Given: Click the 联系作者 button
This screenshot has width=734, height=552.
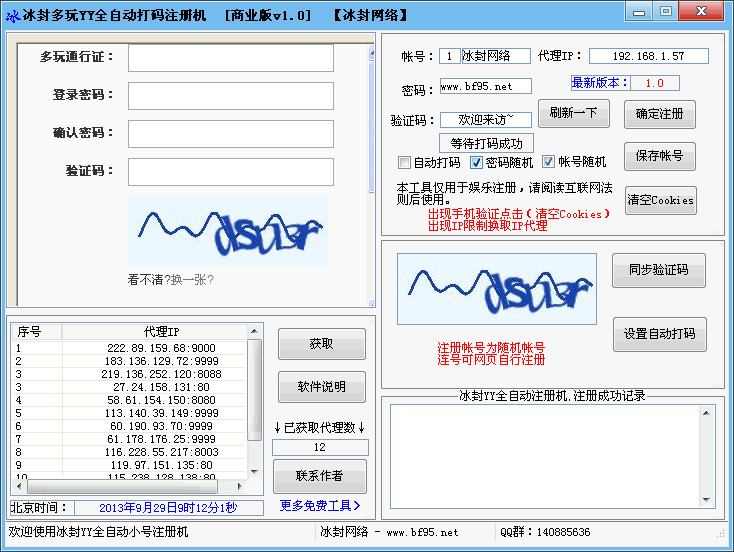Looking at the screenshot, I should 320,476.
